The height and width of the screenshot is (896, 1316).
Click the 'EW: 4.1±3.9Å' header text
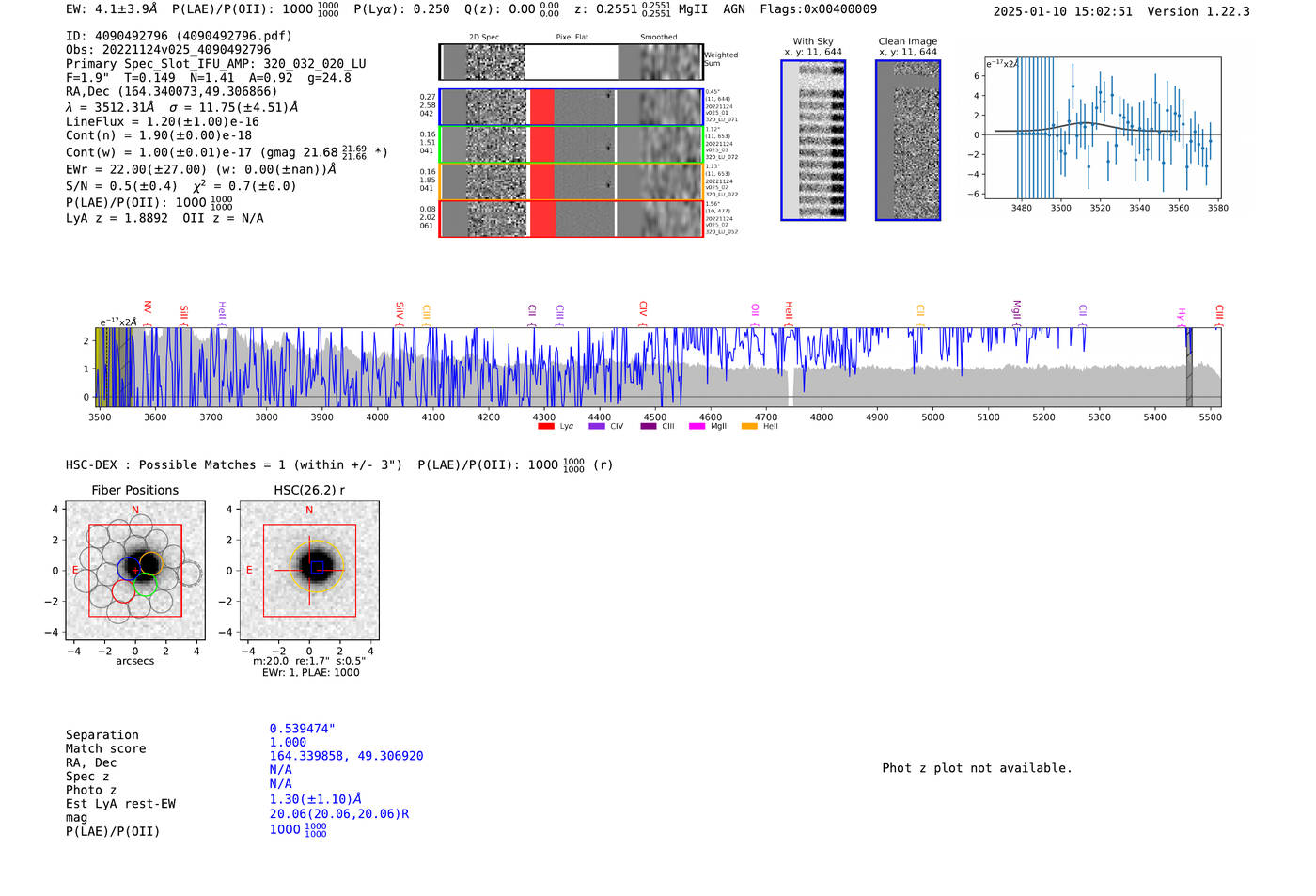(112, 8)
